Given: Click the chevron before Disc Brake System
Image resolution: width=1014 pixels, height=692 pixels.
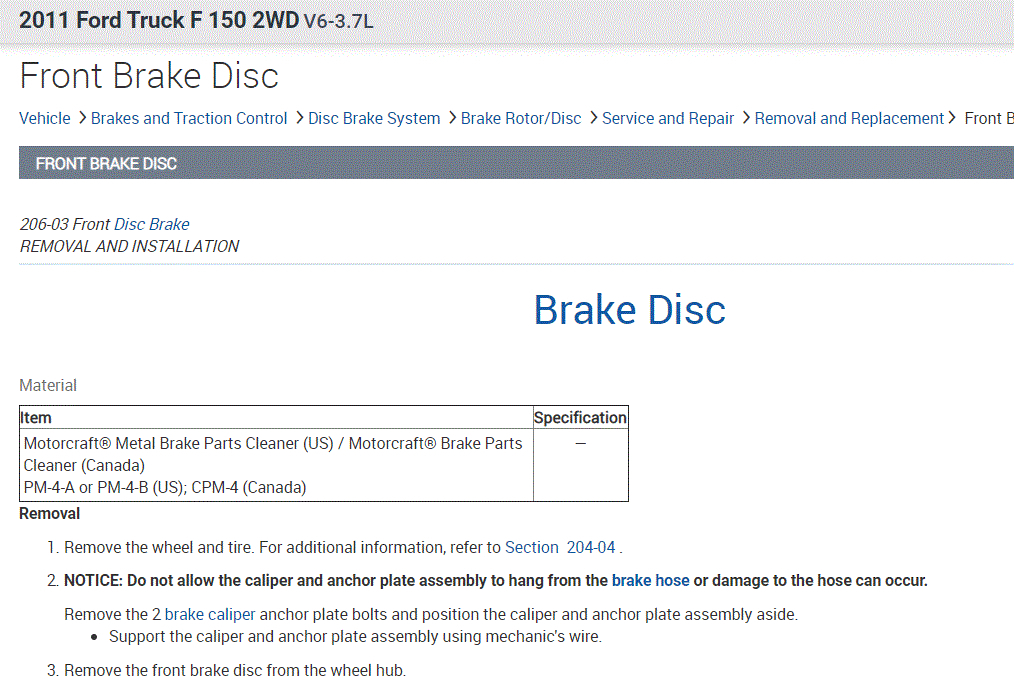Looking at the screenshot, I should pyautogui.click(x=298, y=118).
